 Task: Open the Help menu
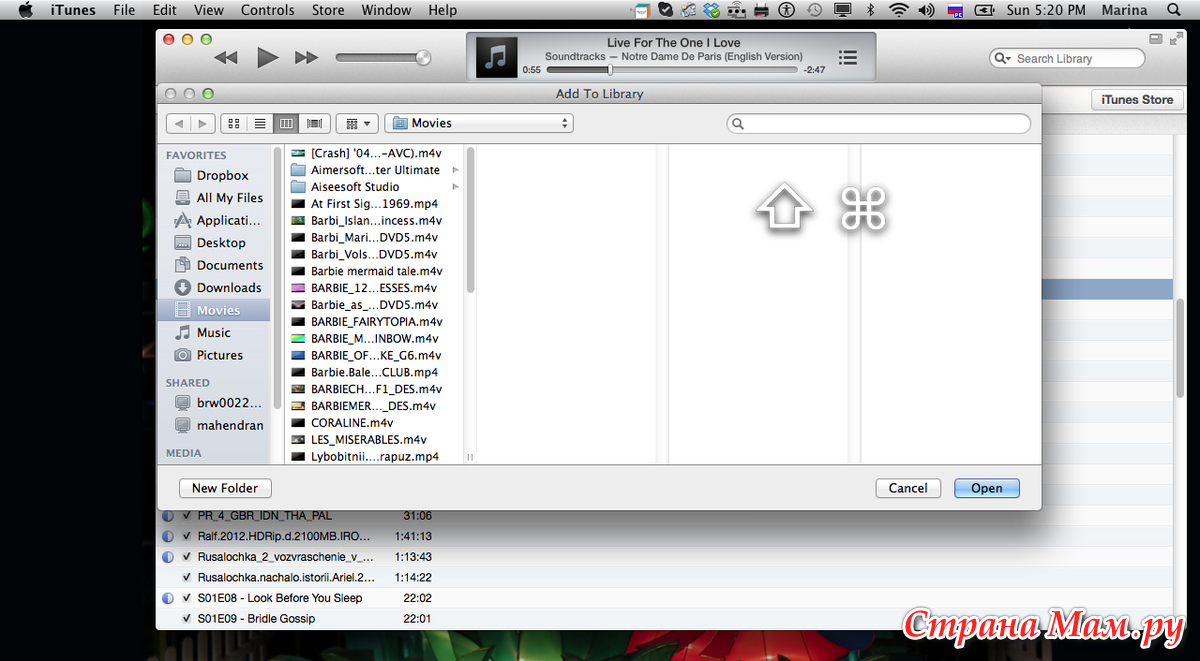[x=442, y=10]
